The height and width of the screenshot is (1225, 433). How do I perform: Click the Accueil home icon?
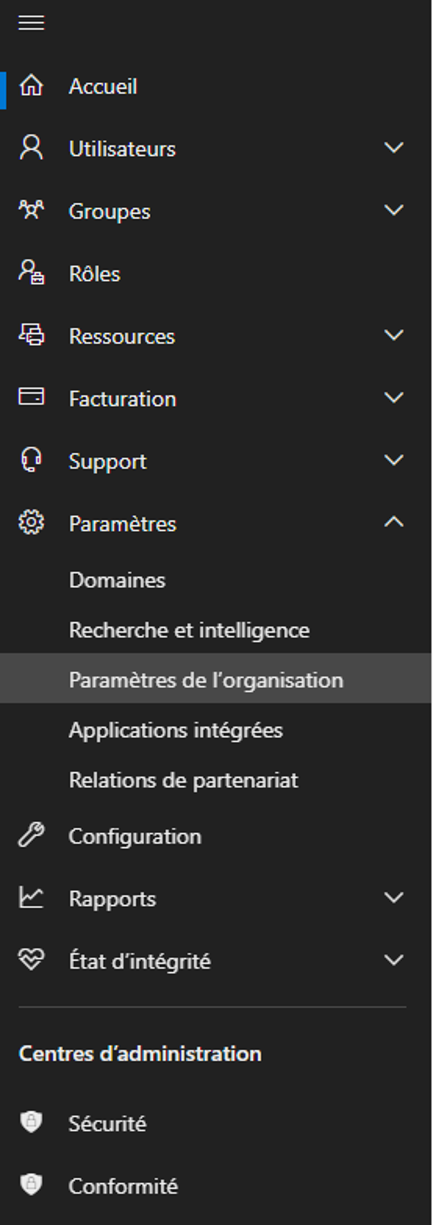click(31, 86)
